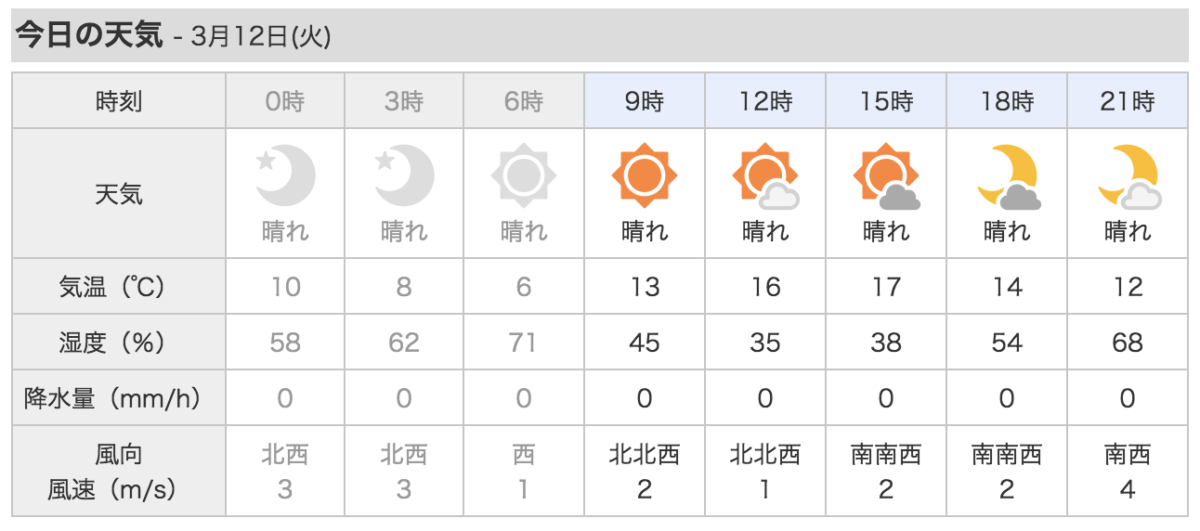The image size is (1200, 531).
Task: Click the 時刻 header cell
Action: click(x=118, y=101)
